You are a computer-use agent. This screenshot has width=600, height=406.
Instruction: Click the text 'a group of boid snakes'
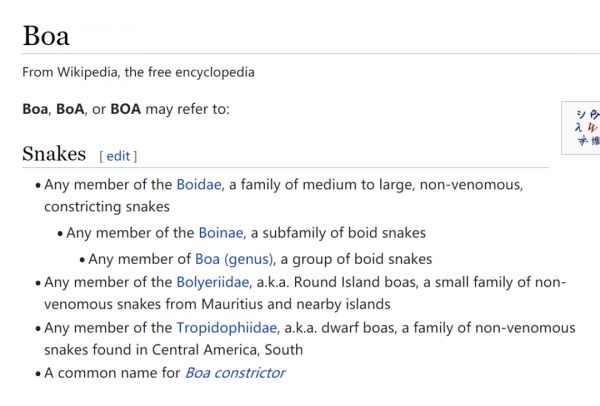coord(355,259)
